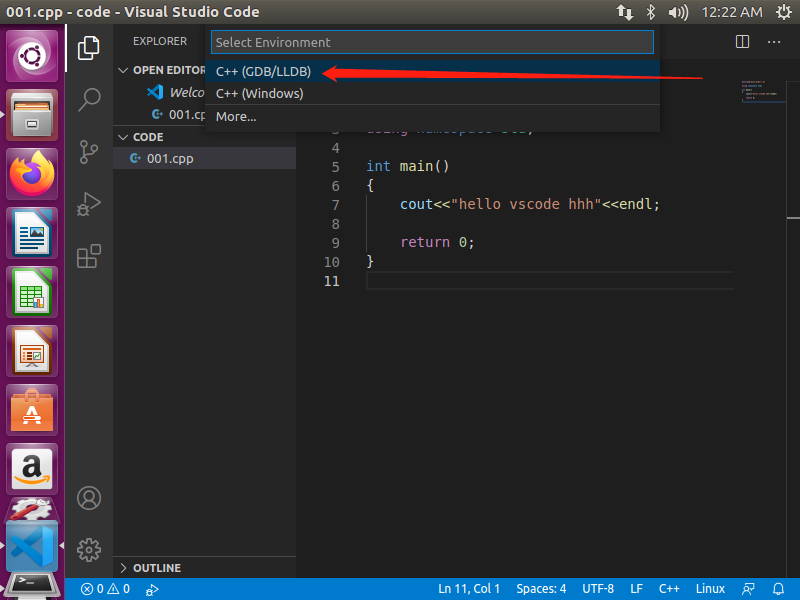The height and width of the screenshot is (600, 800).
Task: Click the feedback icon in status bar
Action: coord(748,589)
